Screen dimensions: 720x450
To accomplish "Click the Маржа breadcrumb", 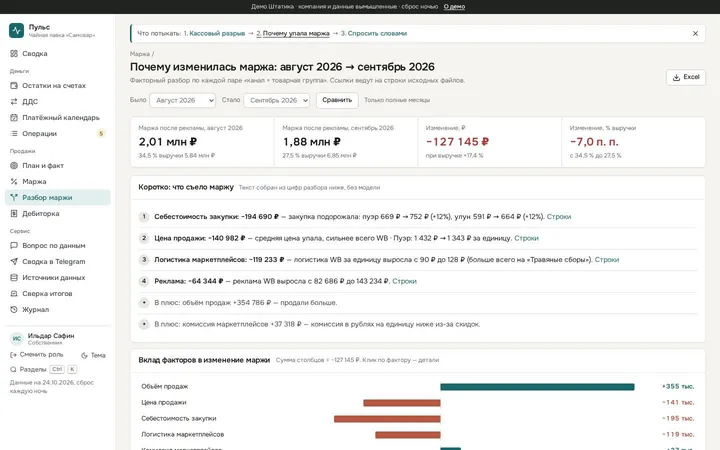I will (140, 54).
